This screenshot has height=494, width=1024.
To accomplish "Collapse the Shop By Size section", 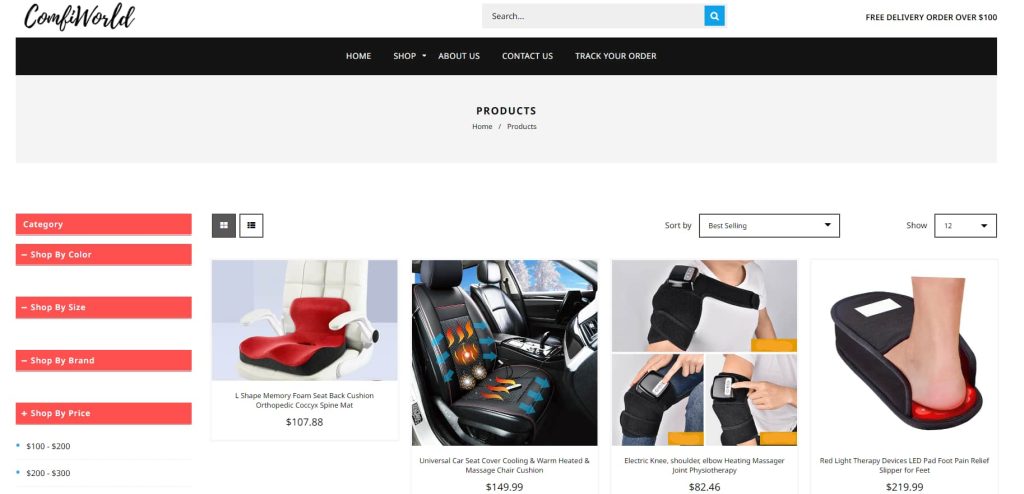I will coord(104,308).
